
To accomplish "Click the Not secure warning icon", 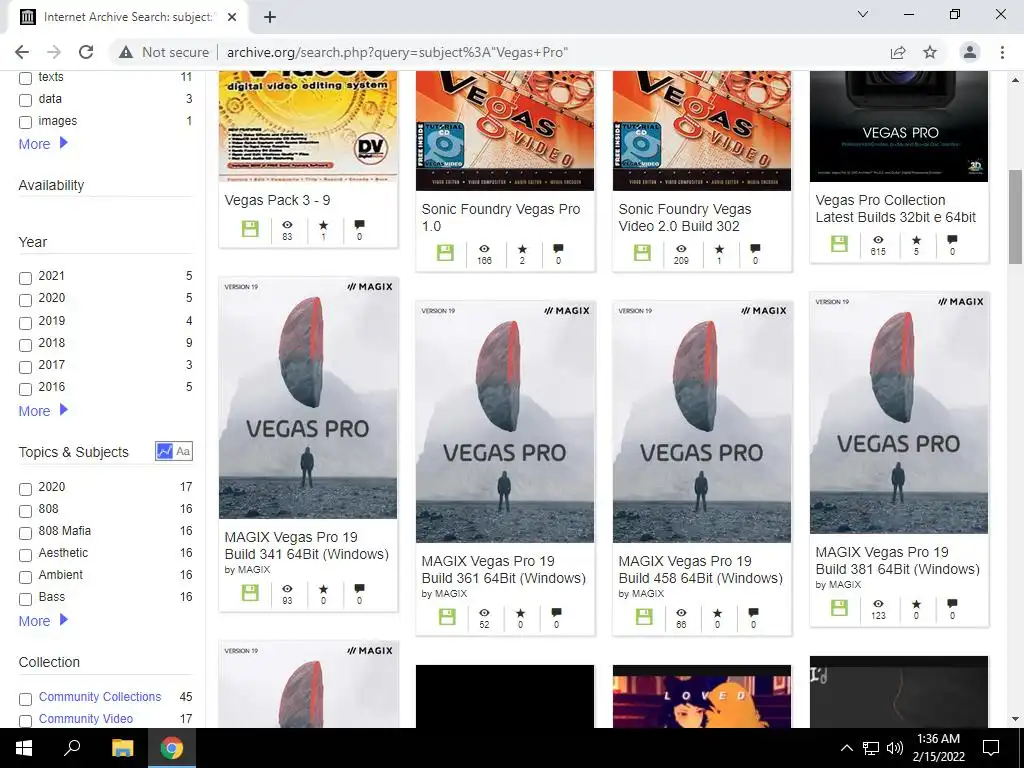I will (126, 52).
